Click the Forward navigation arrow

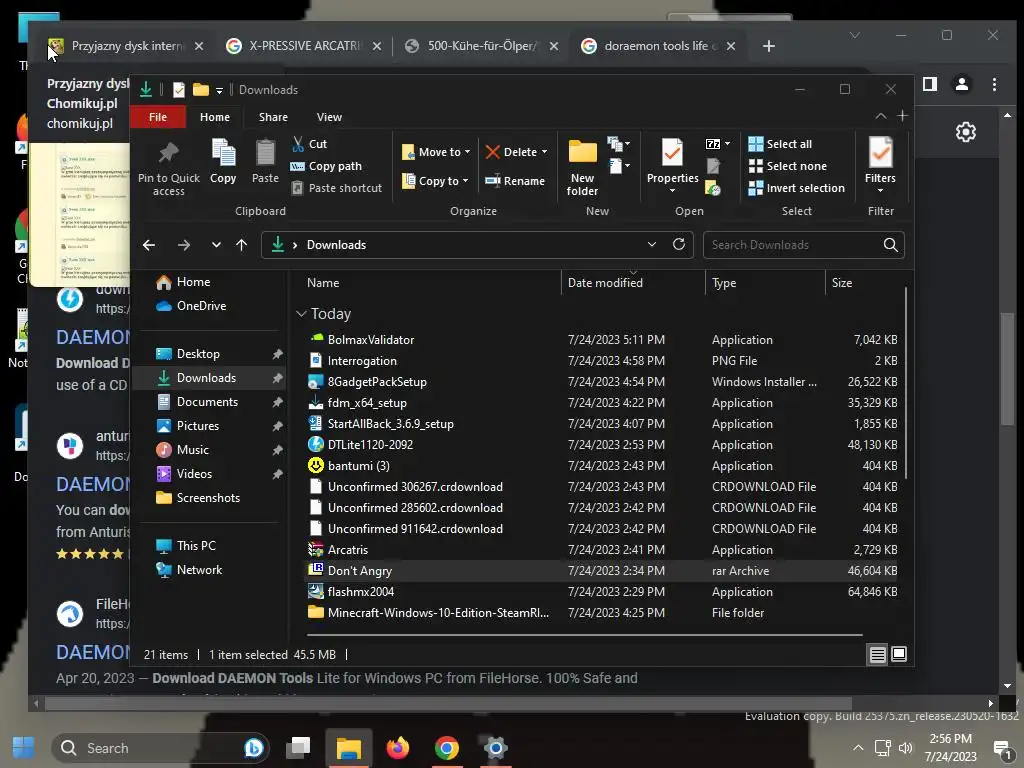tap(184, 245)
